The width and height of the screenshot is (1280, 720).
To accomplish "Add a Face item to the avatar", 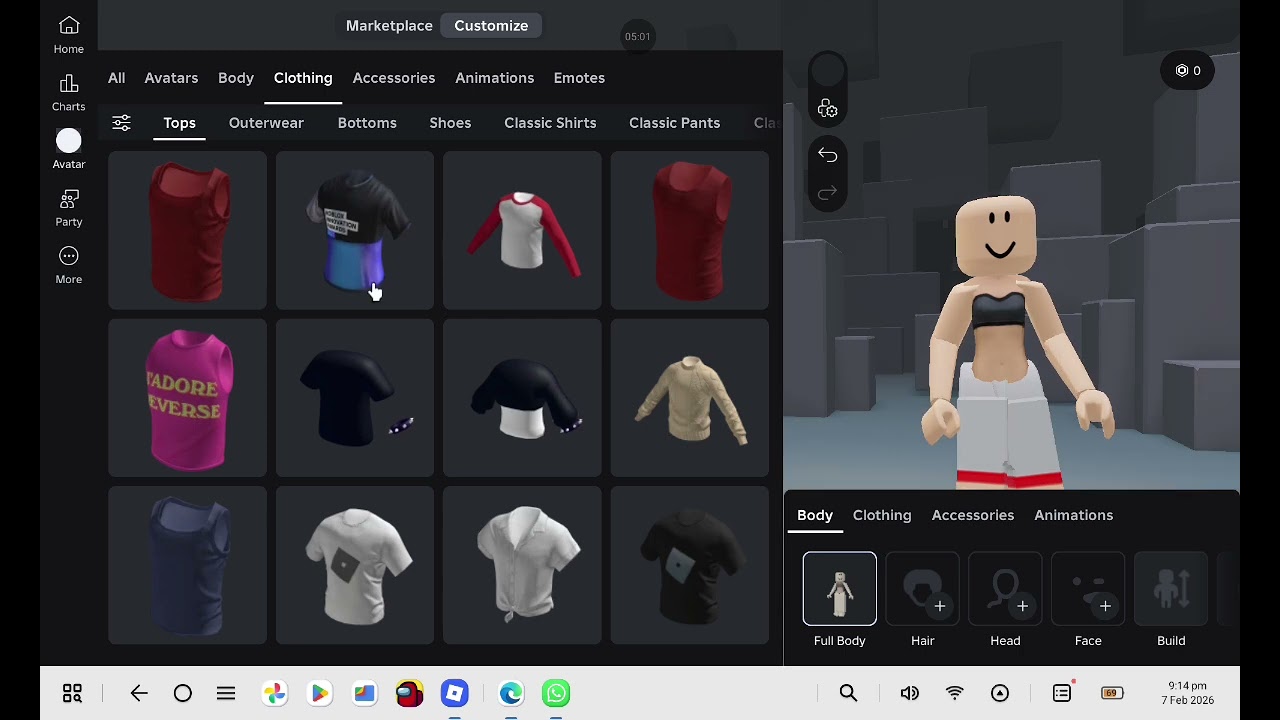I will tap(1088, 589).
